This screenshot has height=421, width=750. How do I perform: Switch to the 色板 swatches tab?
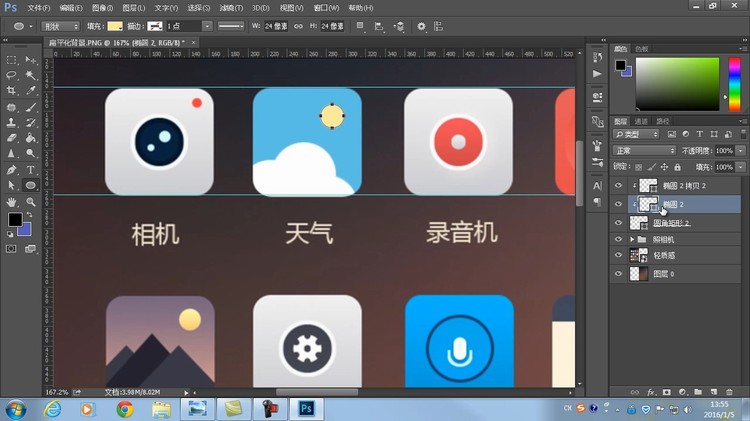[x=641, y=49]
